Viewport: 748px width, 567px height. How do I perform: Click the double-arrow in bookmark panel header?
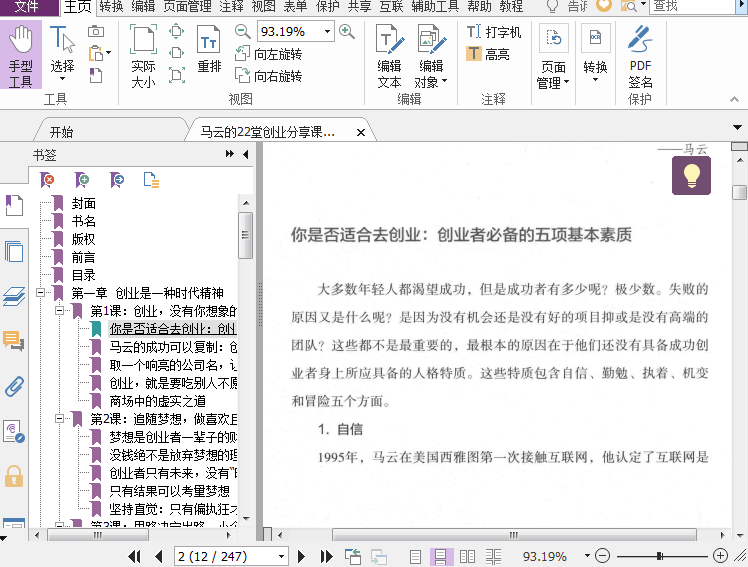pos(230,154)
